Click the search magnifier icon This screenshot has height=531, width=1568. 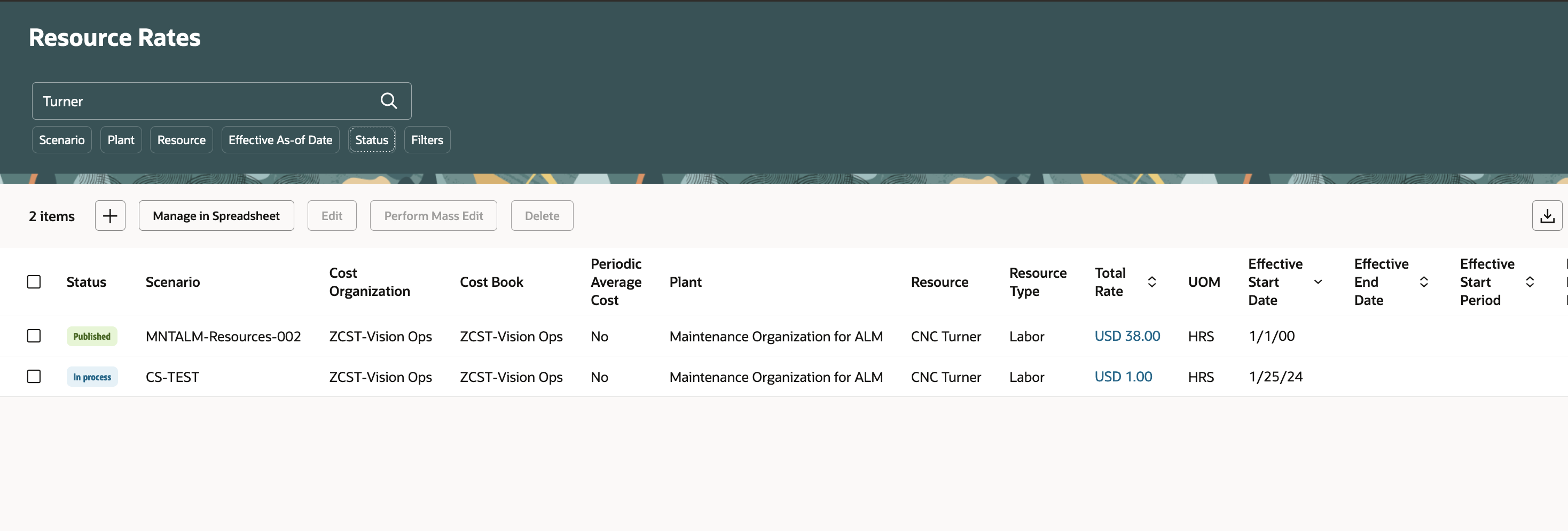click(x=388, y=100)
